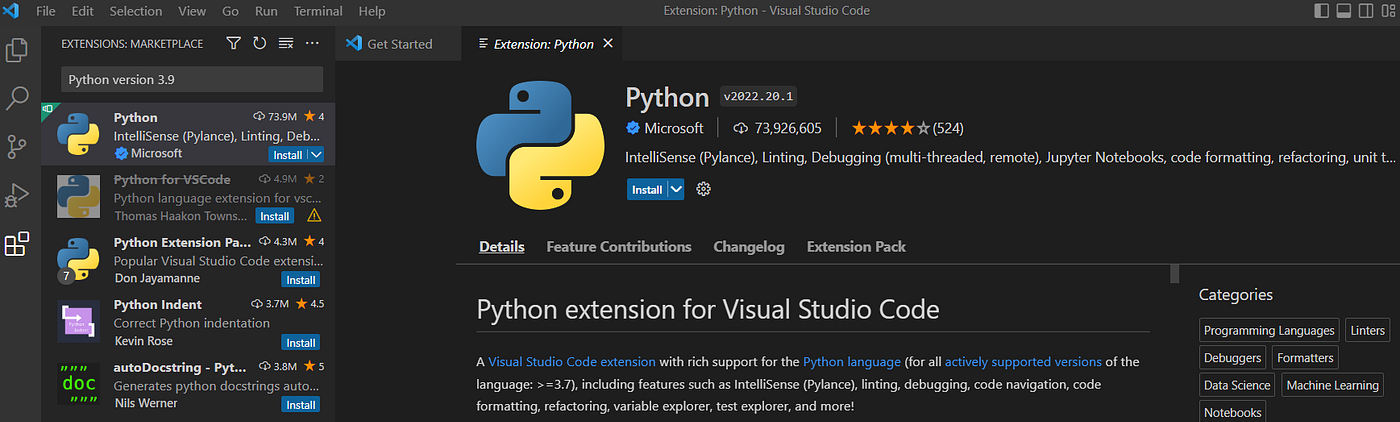Open the Run and Debug view
The height and width of the screenshot is (422, 1400).
[x=17, y=195]
